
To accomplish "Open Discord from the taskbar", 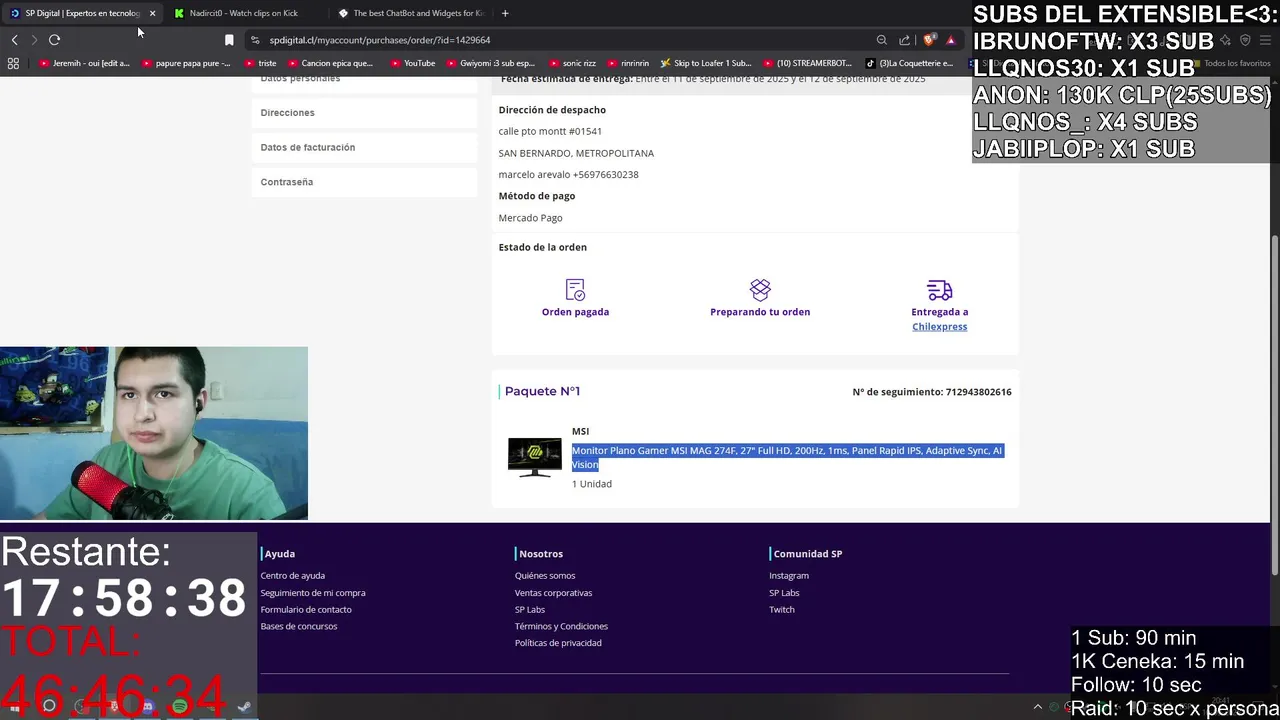I will tap(148, 706).
